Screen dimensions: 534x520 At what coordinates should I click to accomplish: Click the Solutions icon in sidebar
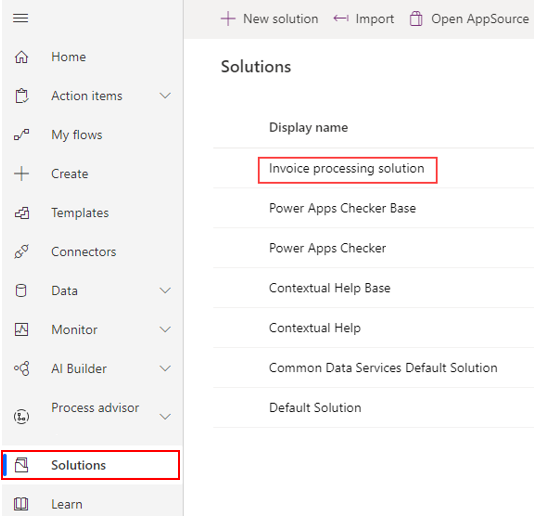point(21,465)
